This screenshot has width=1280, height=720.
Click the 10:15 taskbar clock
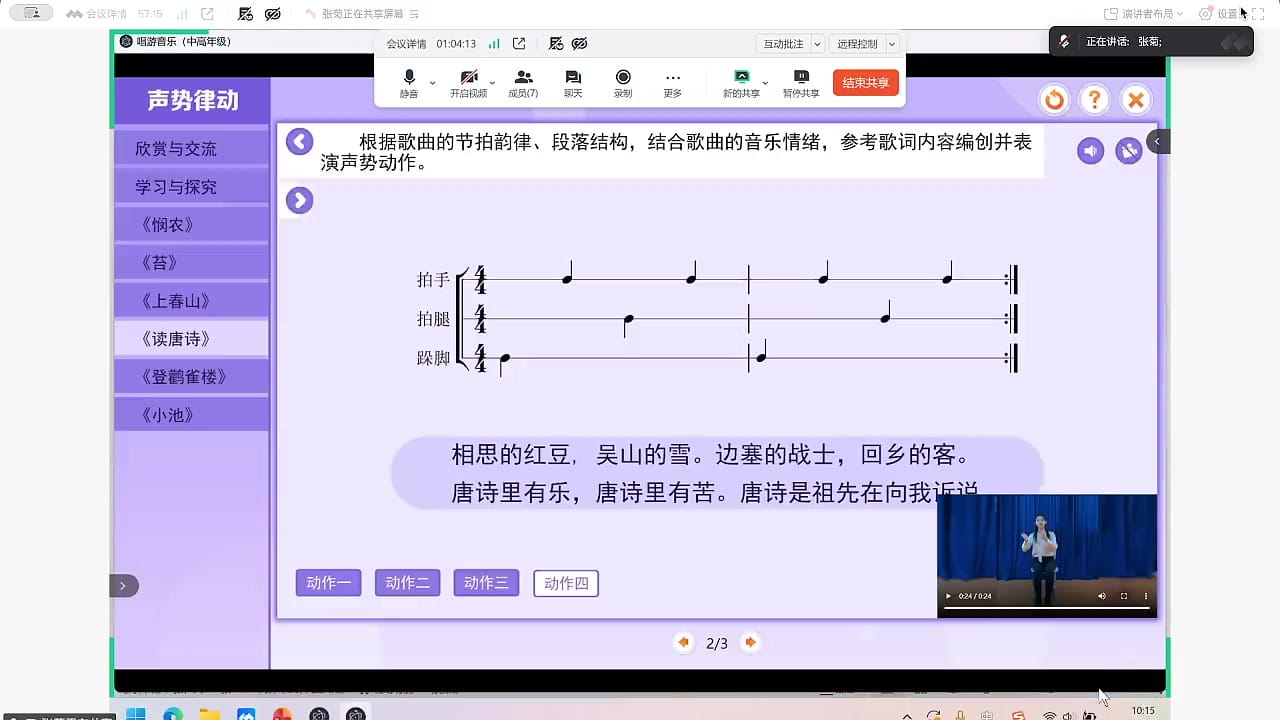click(x=1143, y=711)
